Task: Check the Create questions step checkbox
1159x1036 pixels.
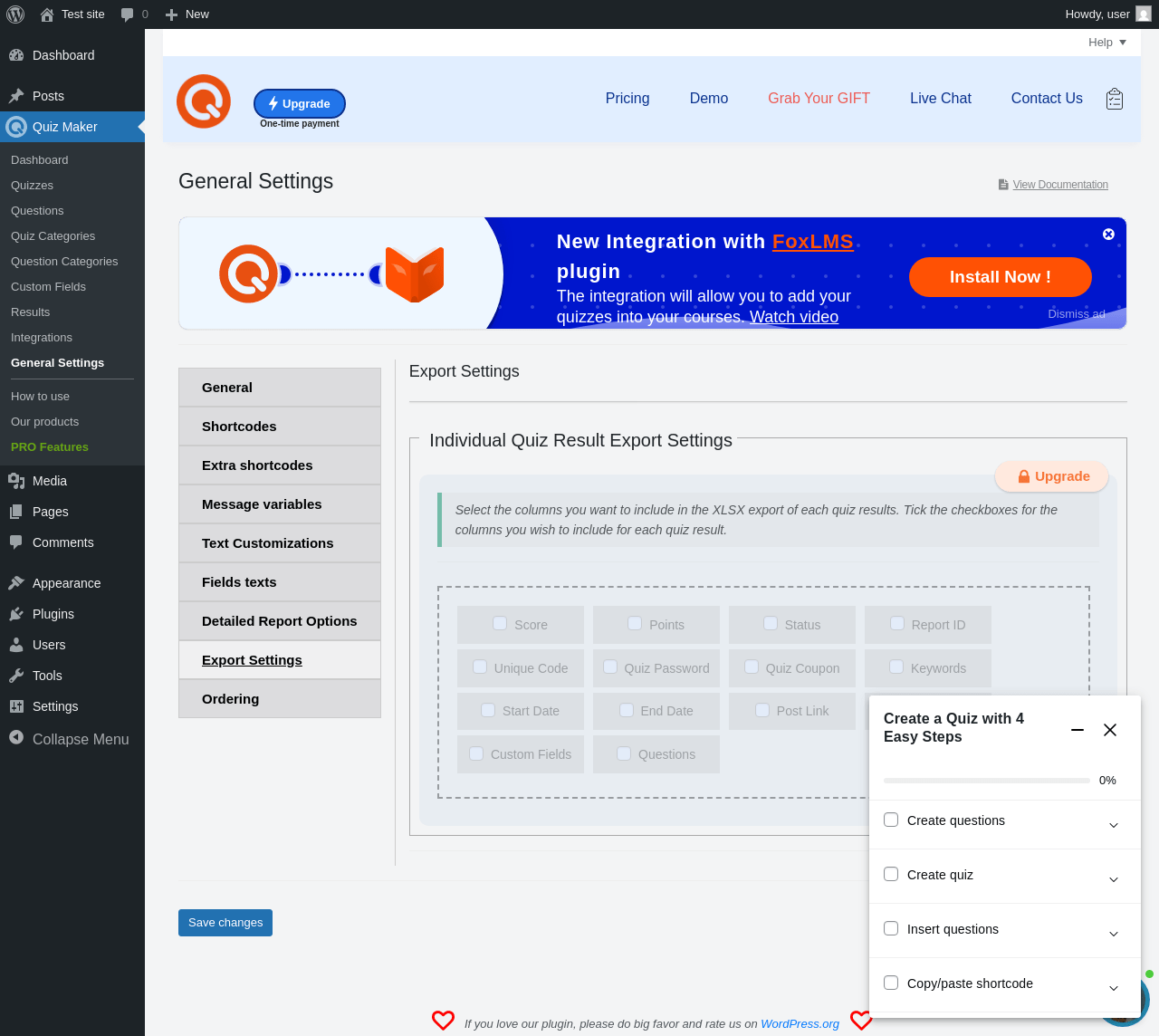Action: (891, 820)
